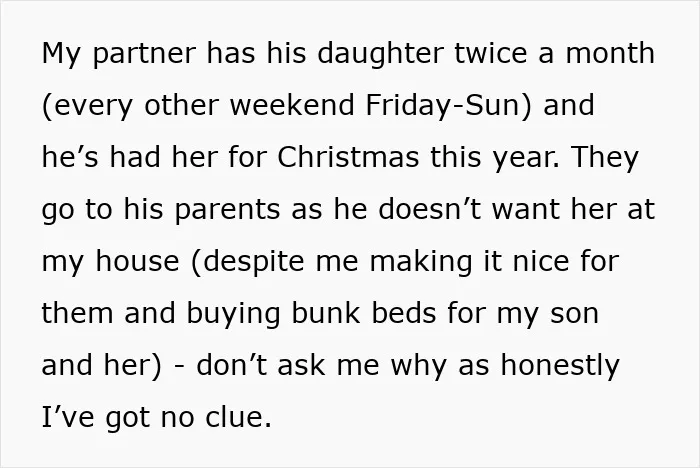This screenshot has height=468, width=700.
Task: Click the word "doesn't"
Action: point(430,209)
